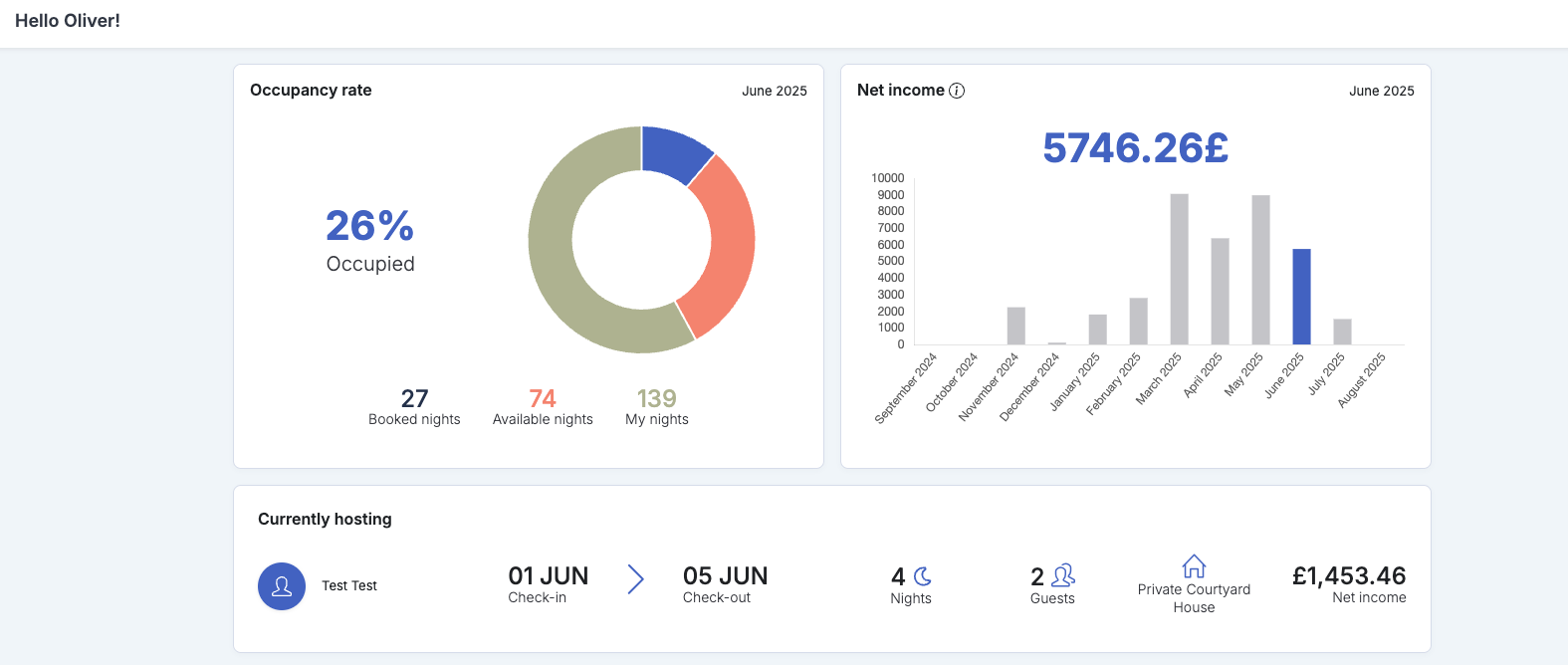This screenshot has width=1568, height=665.
Task: Click the April 2025 income bar
Action: (1220, 292)
